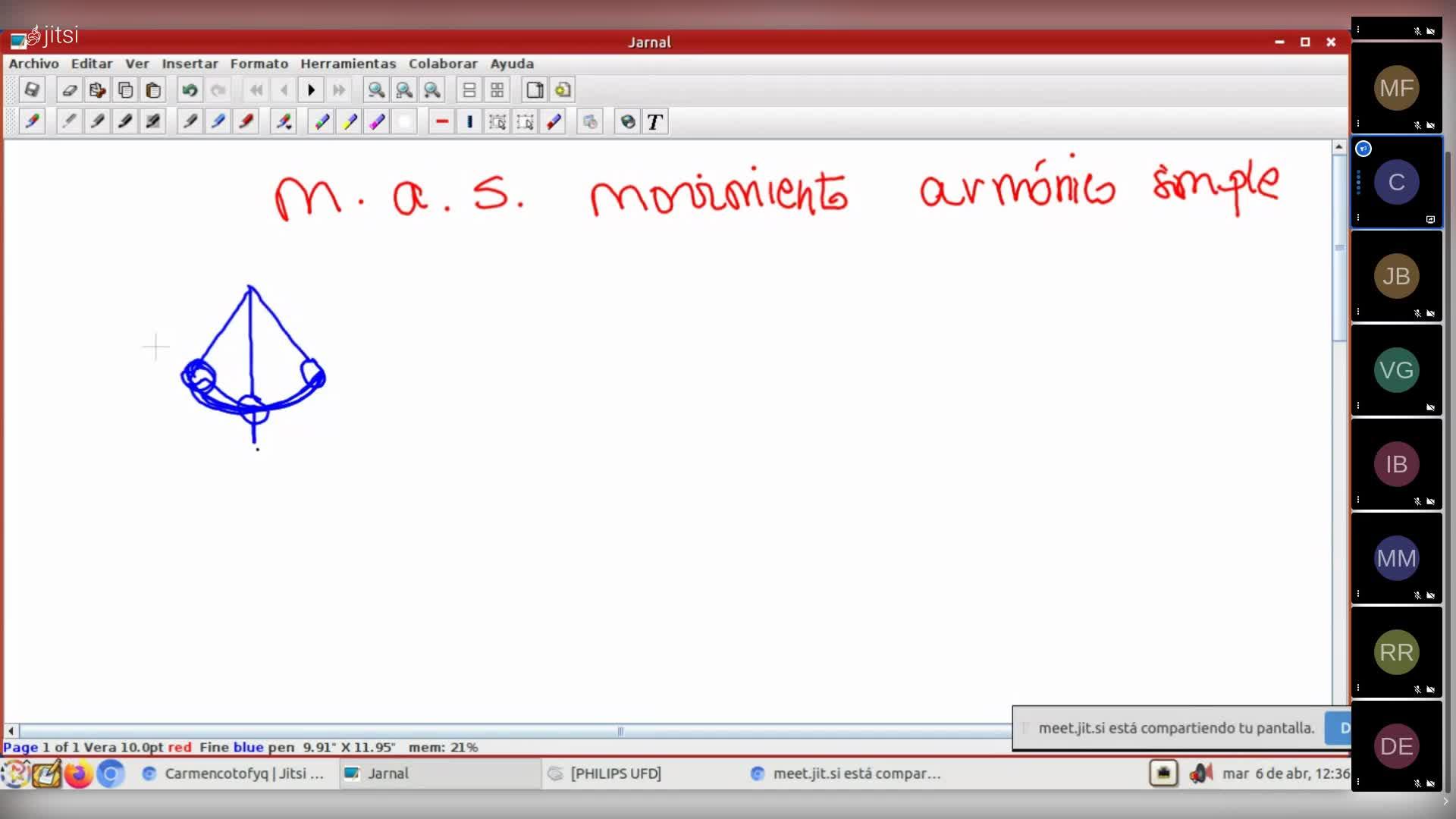Click the thumbnail grid view icon
The height and width of the screenshot is (819, 1456).
(497, 90)
